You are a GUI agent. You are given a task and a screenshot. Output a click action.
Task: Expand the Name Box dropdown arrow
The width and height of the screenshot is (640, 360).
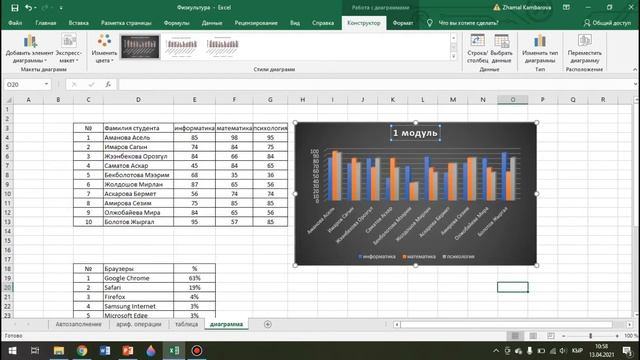47,84
